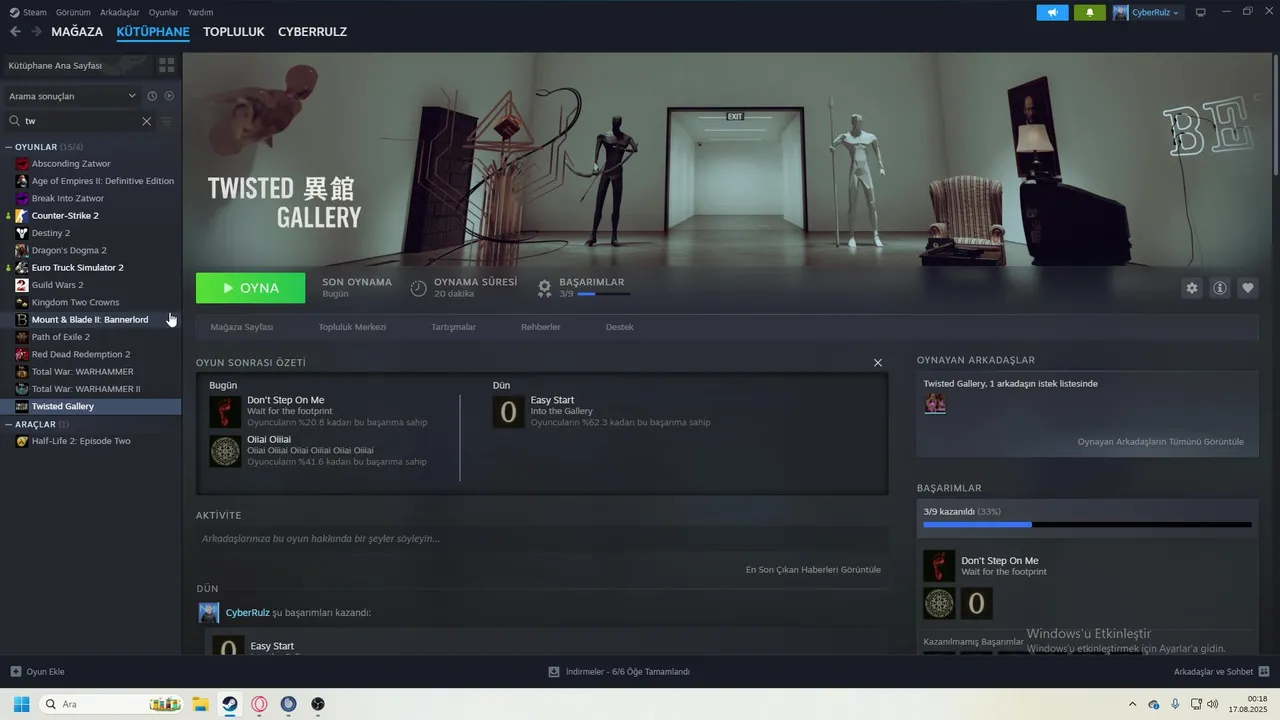Open the Mağaza Sayfası link
Screen dimensions: 1280x720
click(x=241, y=327)
